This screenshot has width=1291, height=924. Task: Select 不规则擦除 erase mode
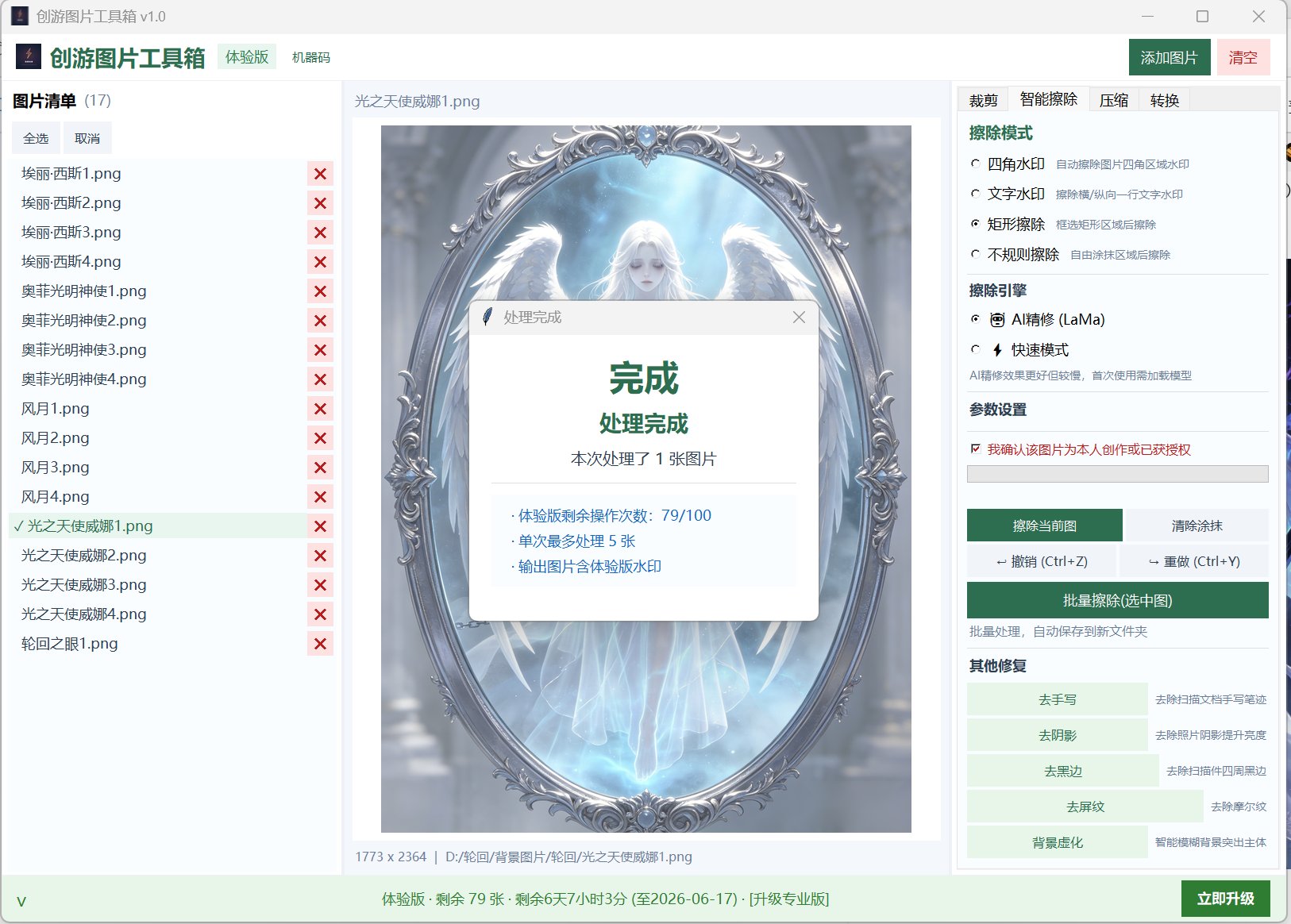(x=975, y=254)
